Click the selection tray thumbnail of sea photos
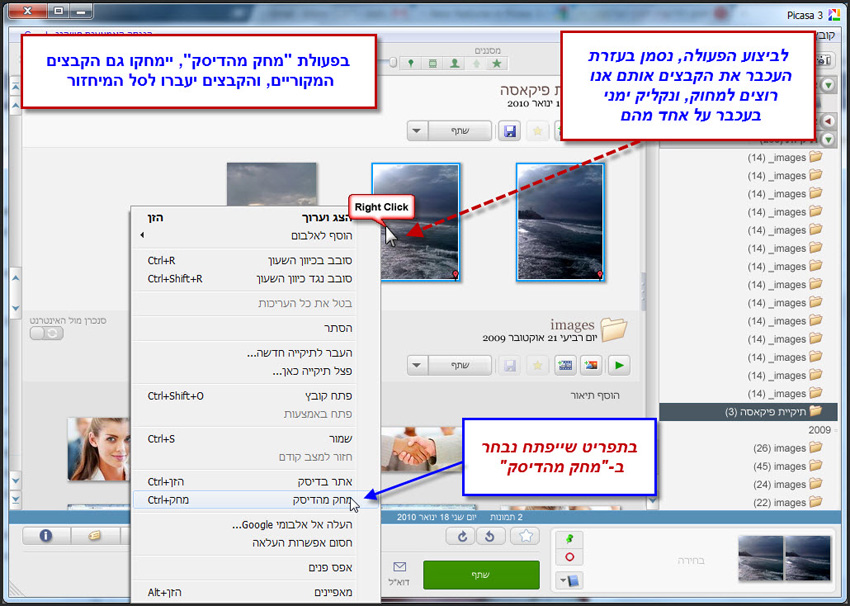Image resolution: width=850 pixels, height=606 pixels. coord(784,558)
